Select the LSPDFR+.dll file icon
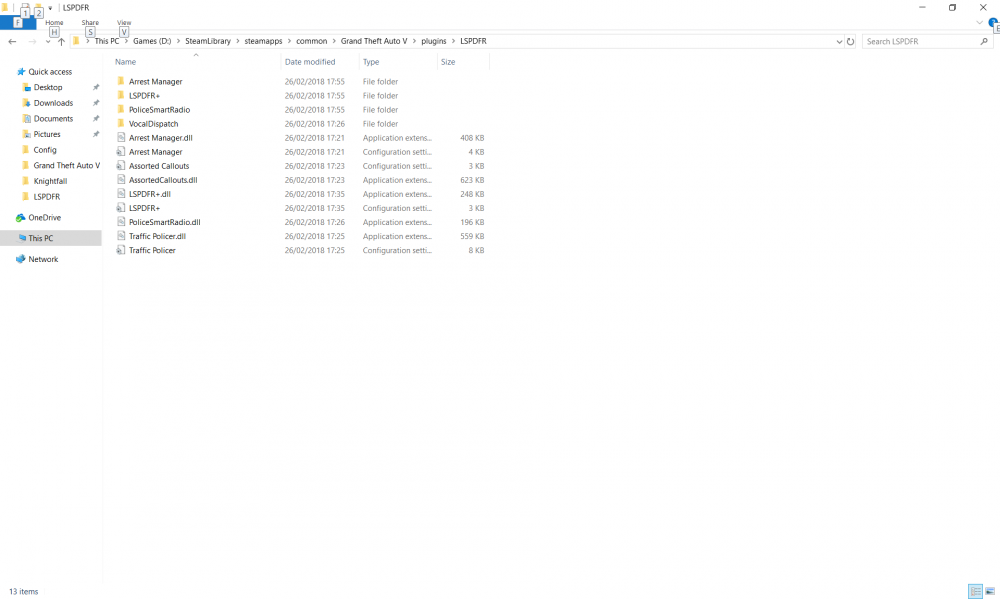 click(x=121, y=193)
